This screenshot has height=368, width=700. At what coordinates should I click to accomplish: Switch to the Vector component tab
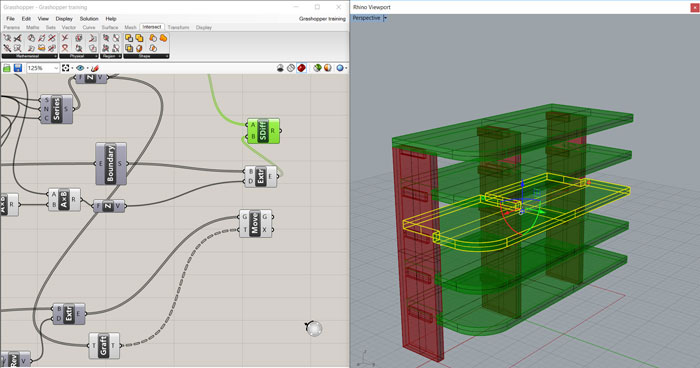[69, 27]
